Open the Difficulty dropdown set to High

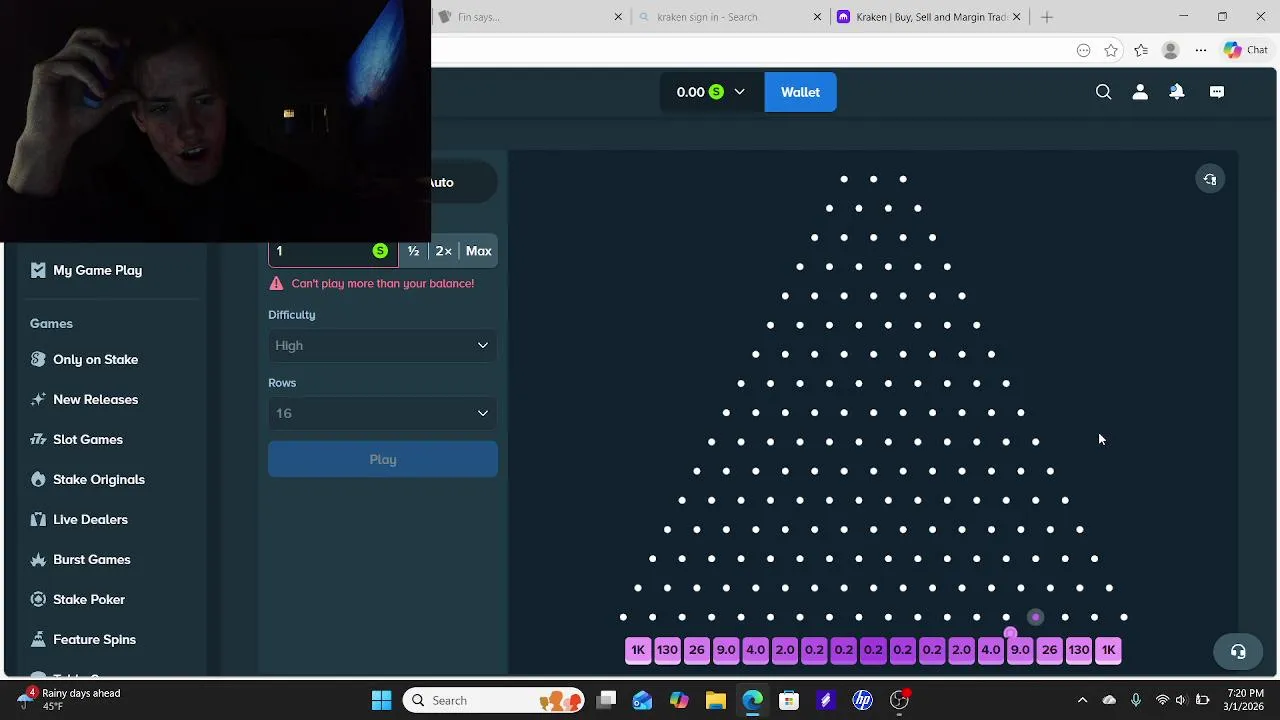383,345
